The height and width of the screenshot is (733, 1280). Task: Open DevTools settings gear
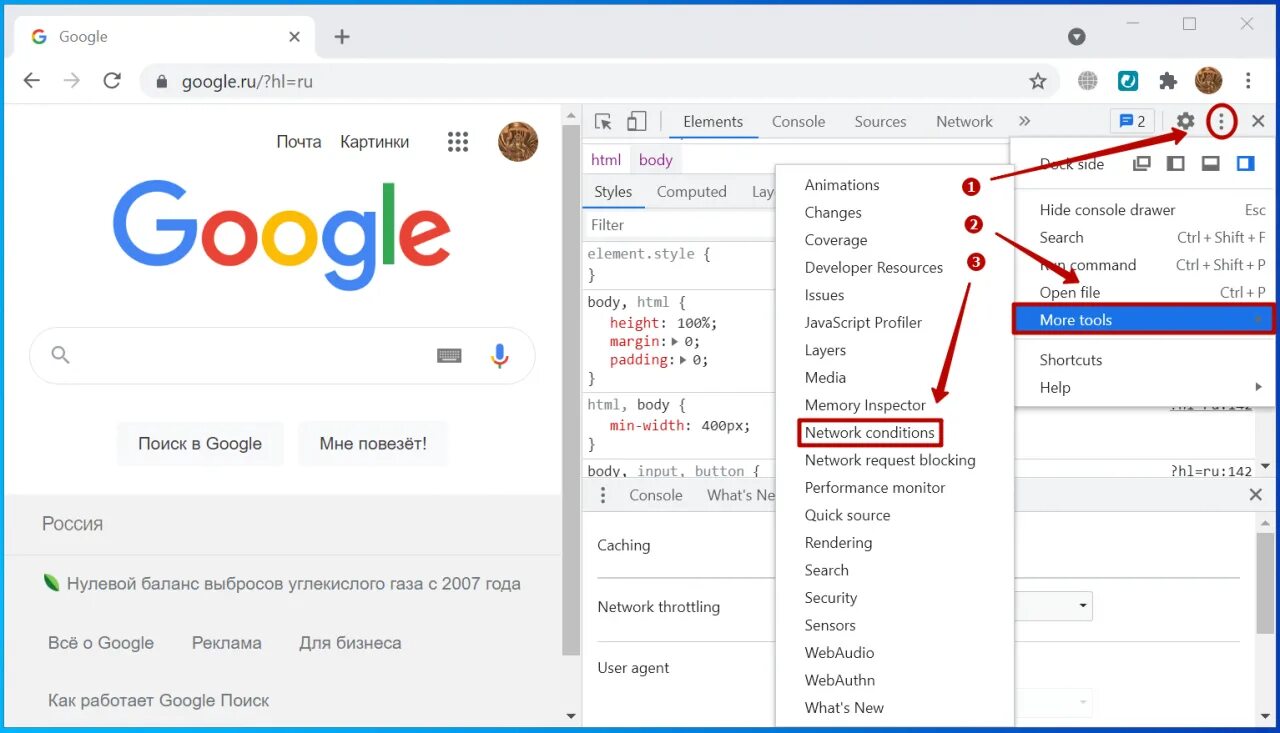[x=1185, y=122]
